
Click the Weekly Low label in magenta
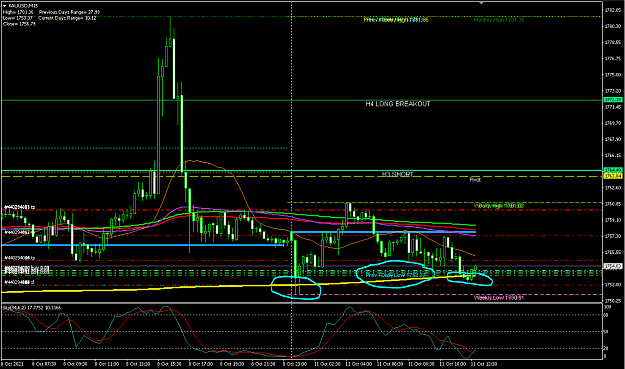(x=499, y=298)
